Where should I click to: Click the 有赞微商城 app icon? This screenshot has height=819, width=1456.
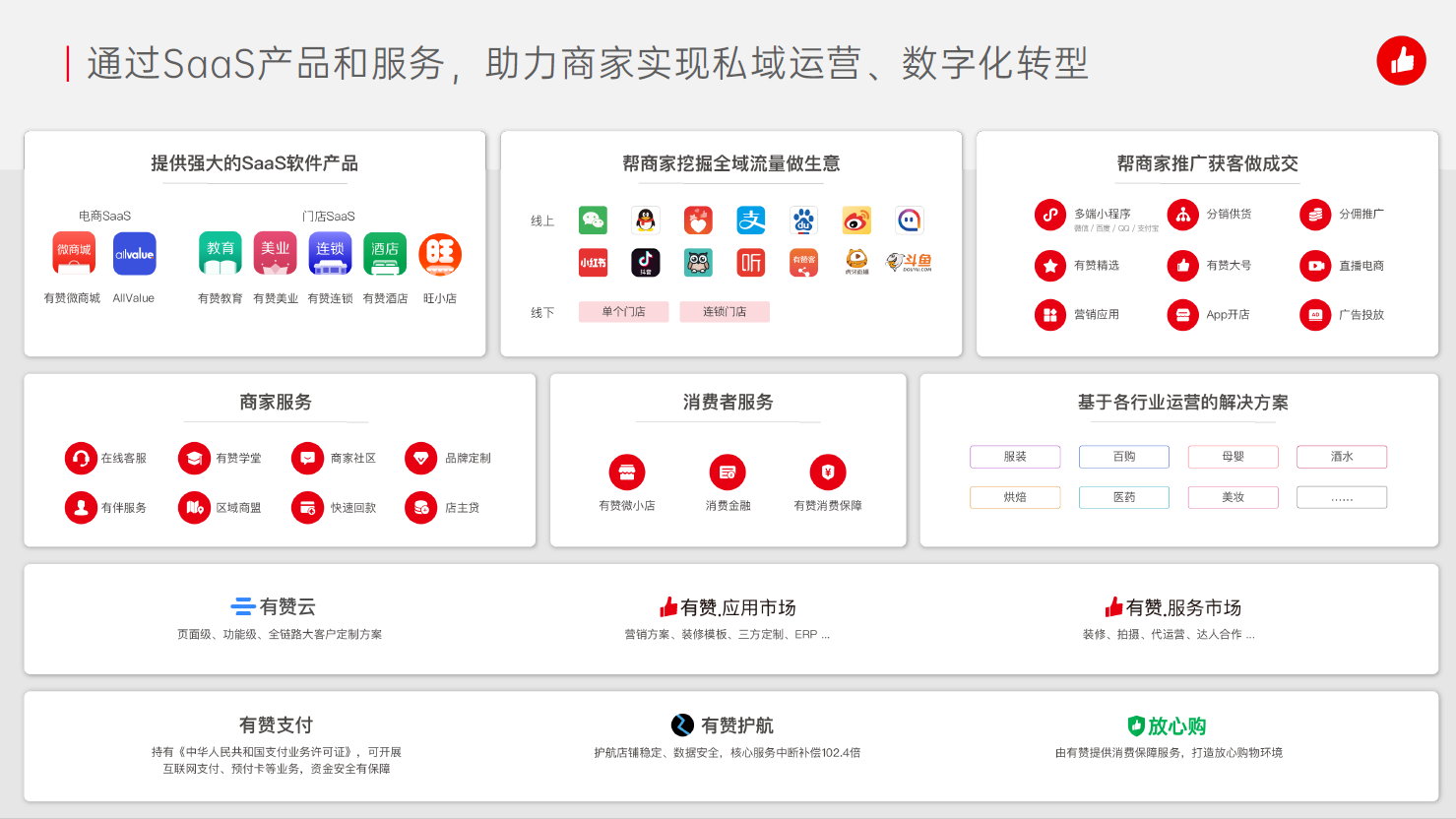pos(74,254)
